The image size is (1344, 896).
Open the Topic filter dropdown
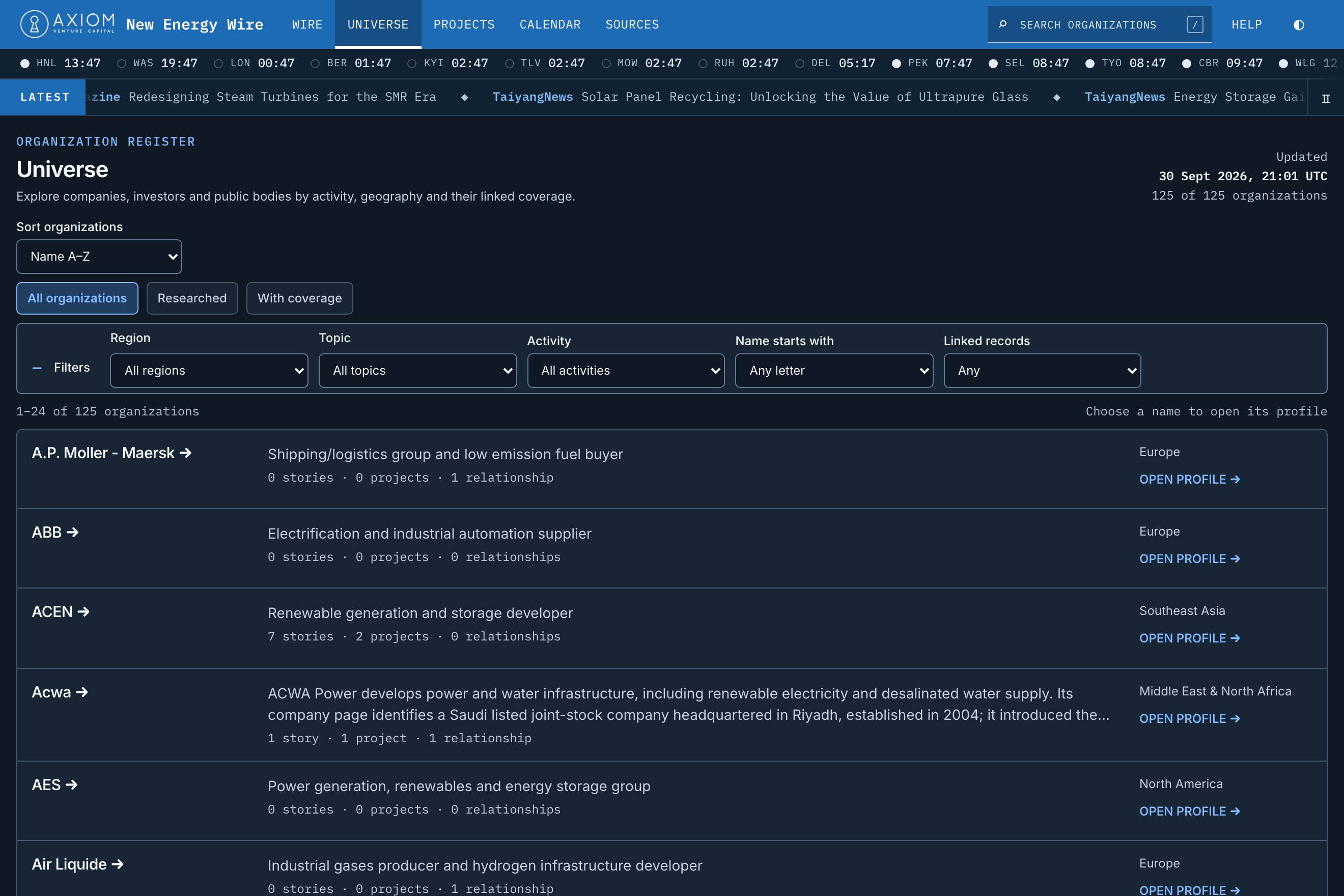tap(418, 370)
